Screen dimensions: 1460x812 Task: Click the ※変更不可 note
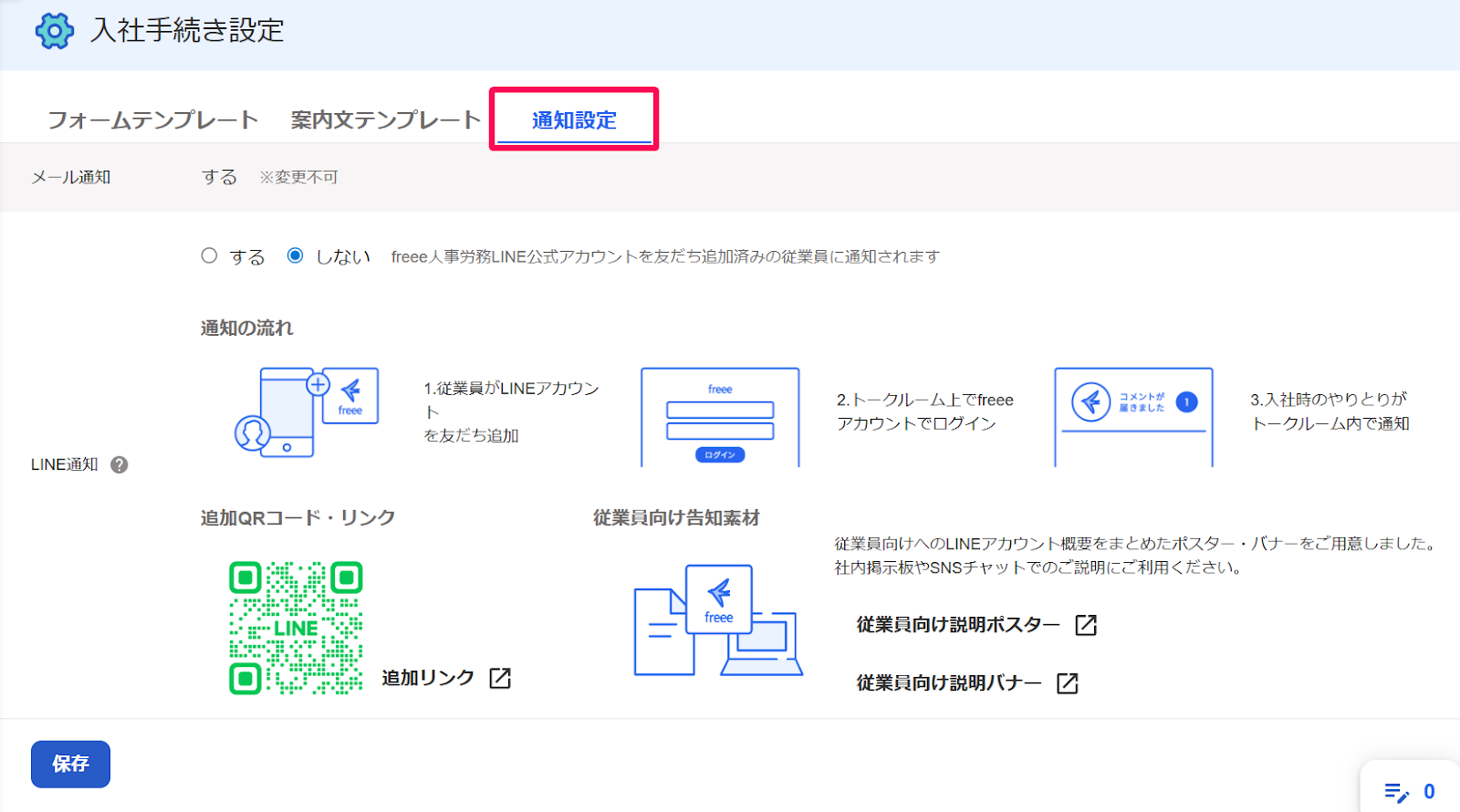click(298, 177)
